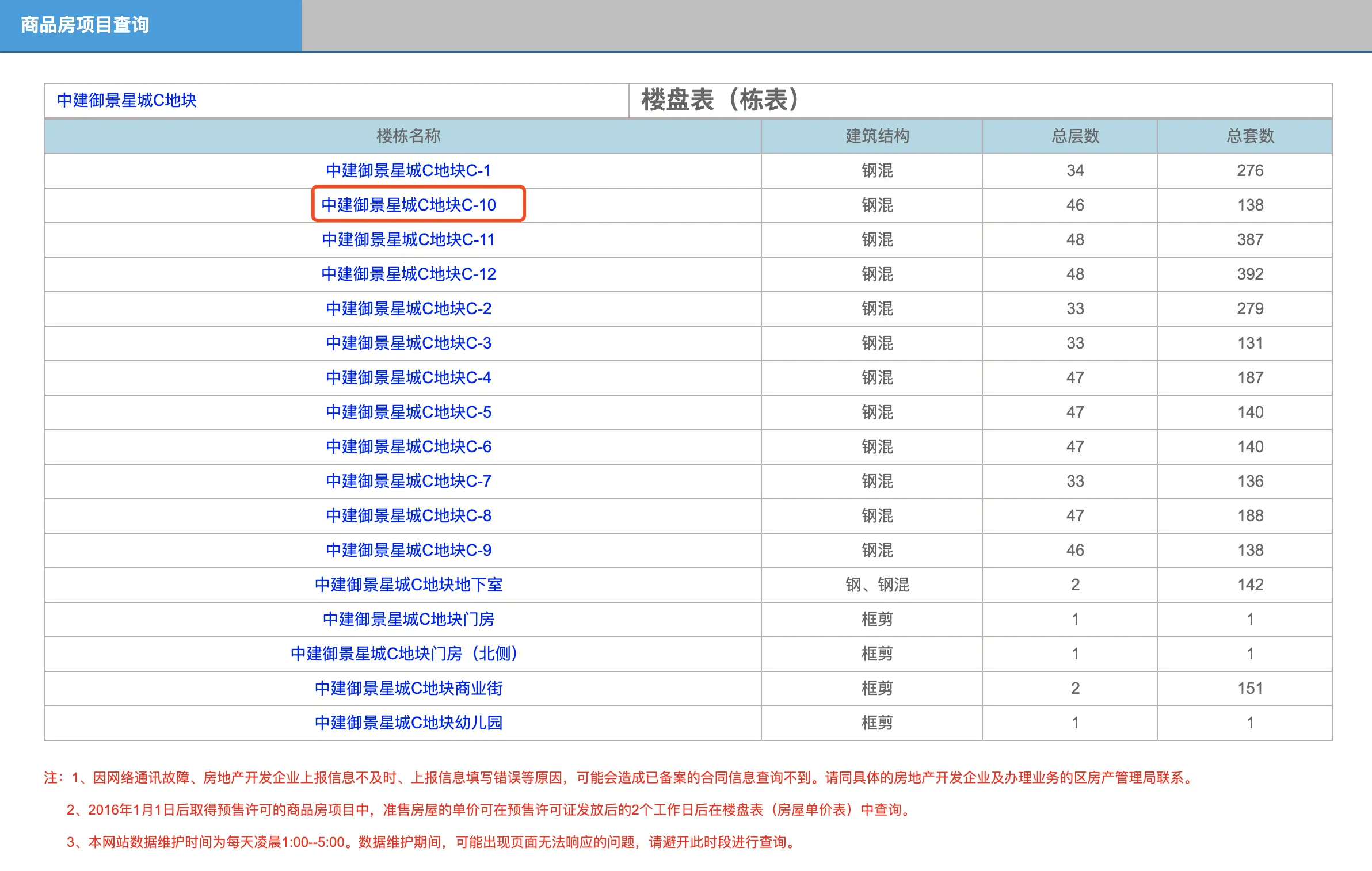Click the 中建御景星城C地块C-5 link
The image size is (1372, 871).
click(x=408, y=412)
